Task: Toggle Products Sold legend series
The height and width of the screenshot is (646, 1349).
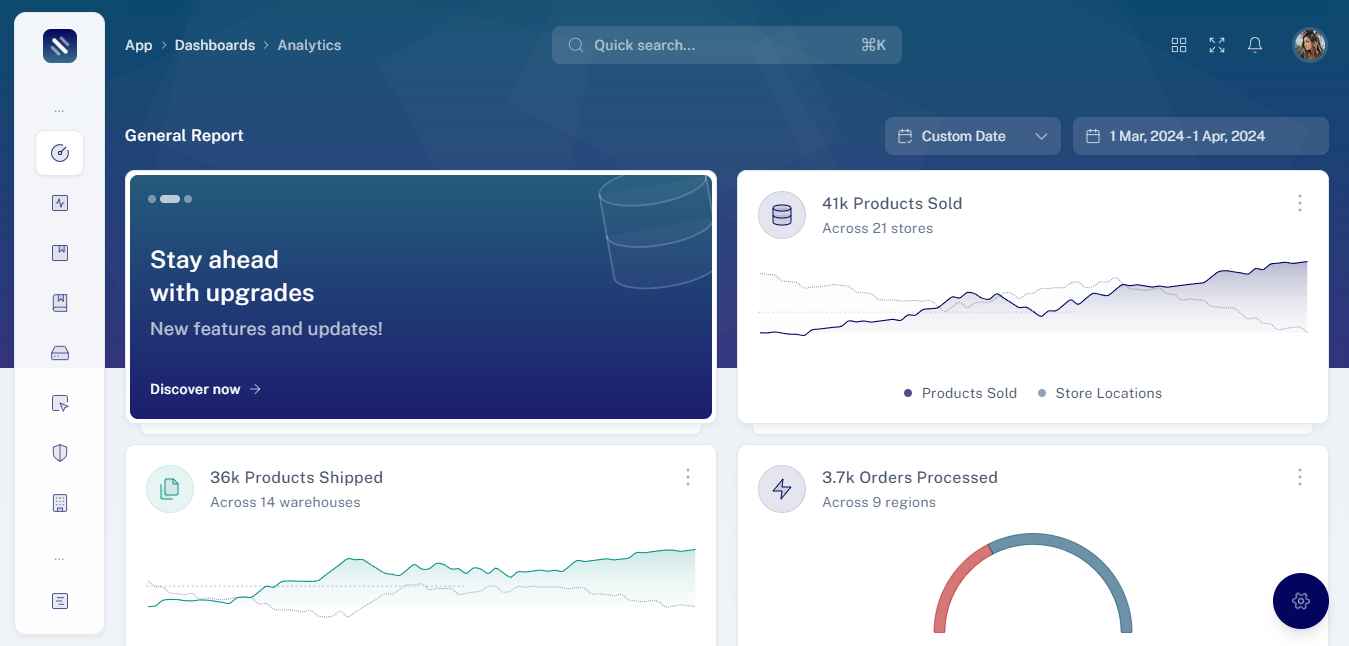Action: tap(960, 393)
